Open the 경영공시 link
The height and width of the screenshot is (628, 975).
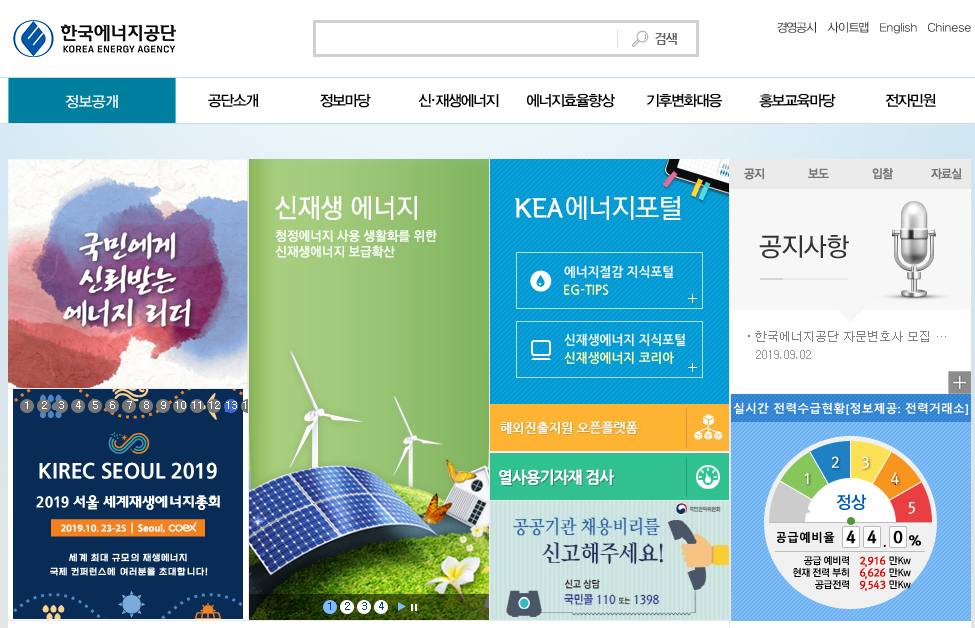pyautogui.click(x=797, y=27)
